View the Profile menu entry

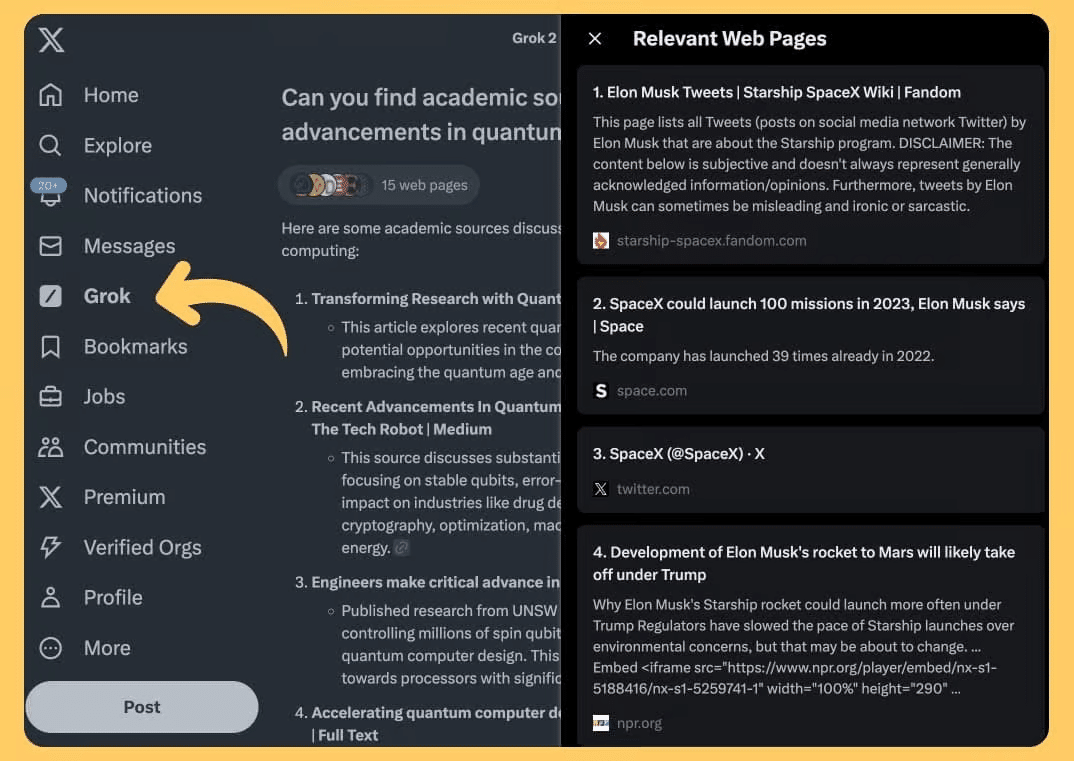click(113, 597)
